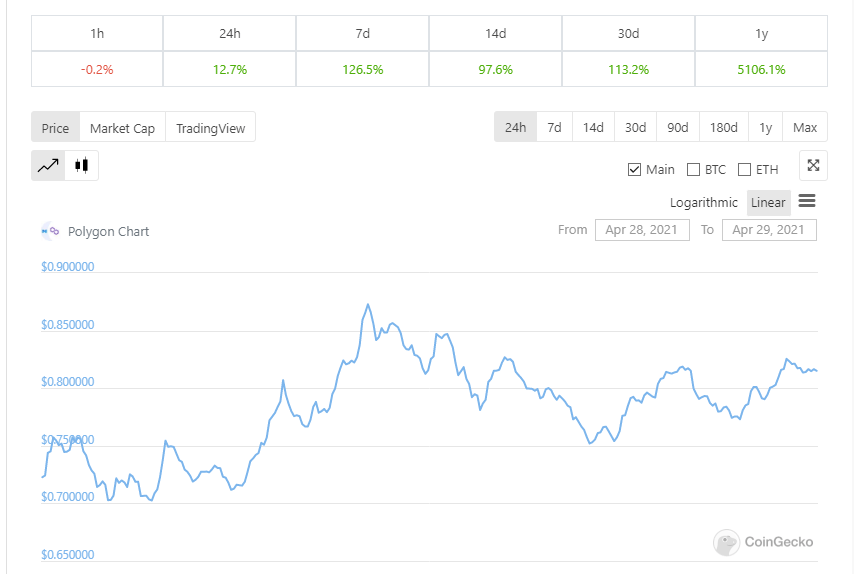Select the 14d chart range

[593, 127]
